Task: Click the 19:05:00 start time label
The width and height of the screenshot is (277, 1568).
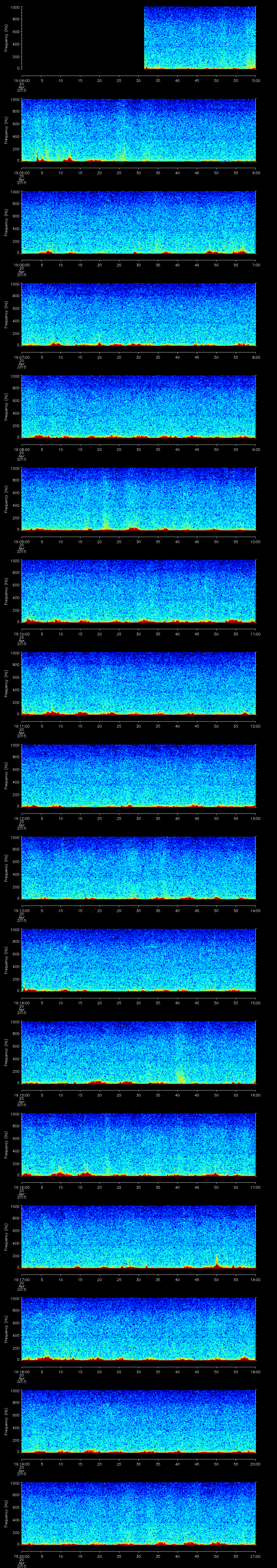Action: point(21,173)
